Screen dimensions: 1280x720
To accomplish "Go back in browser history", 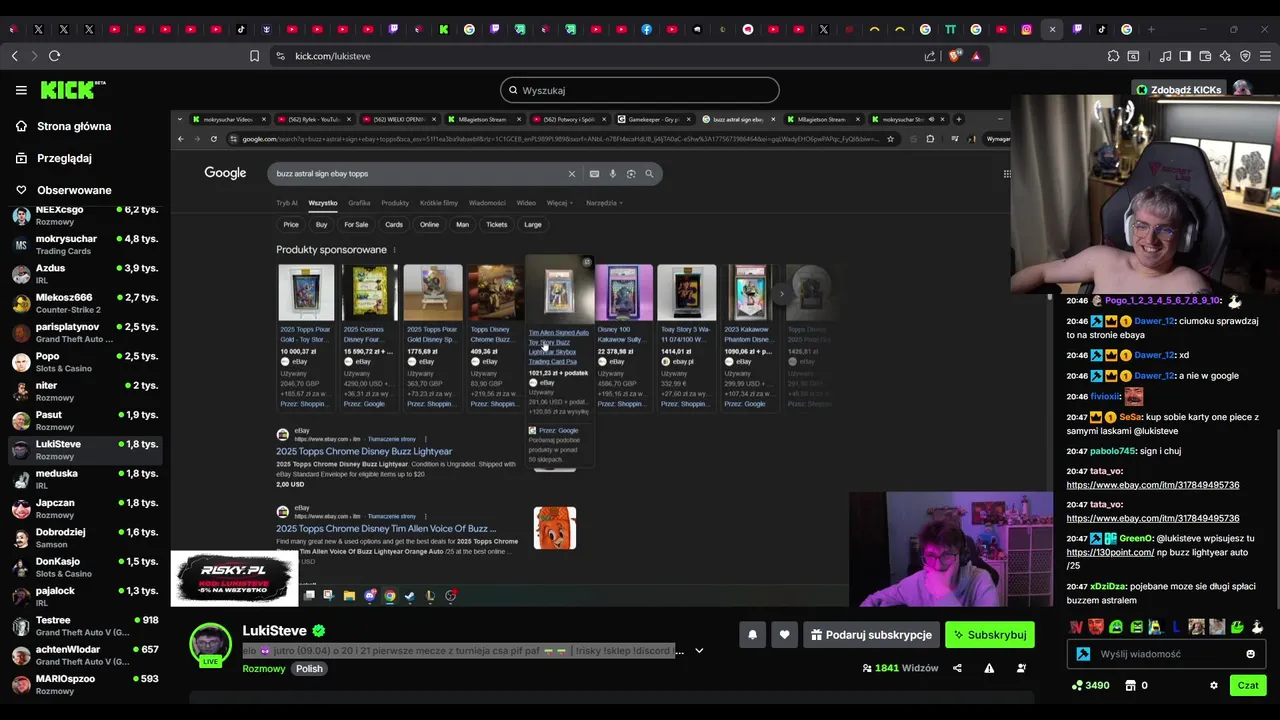I will 14,56.
